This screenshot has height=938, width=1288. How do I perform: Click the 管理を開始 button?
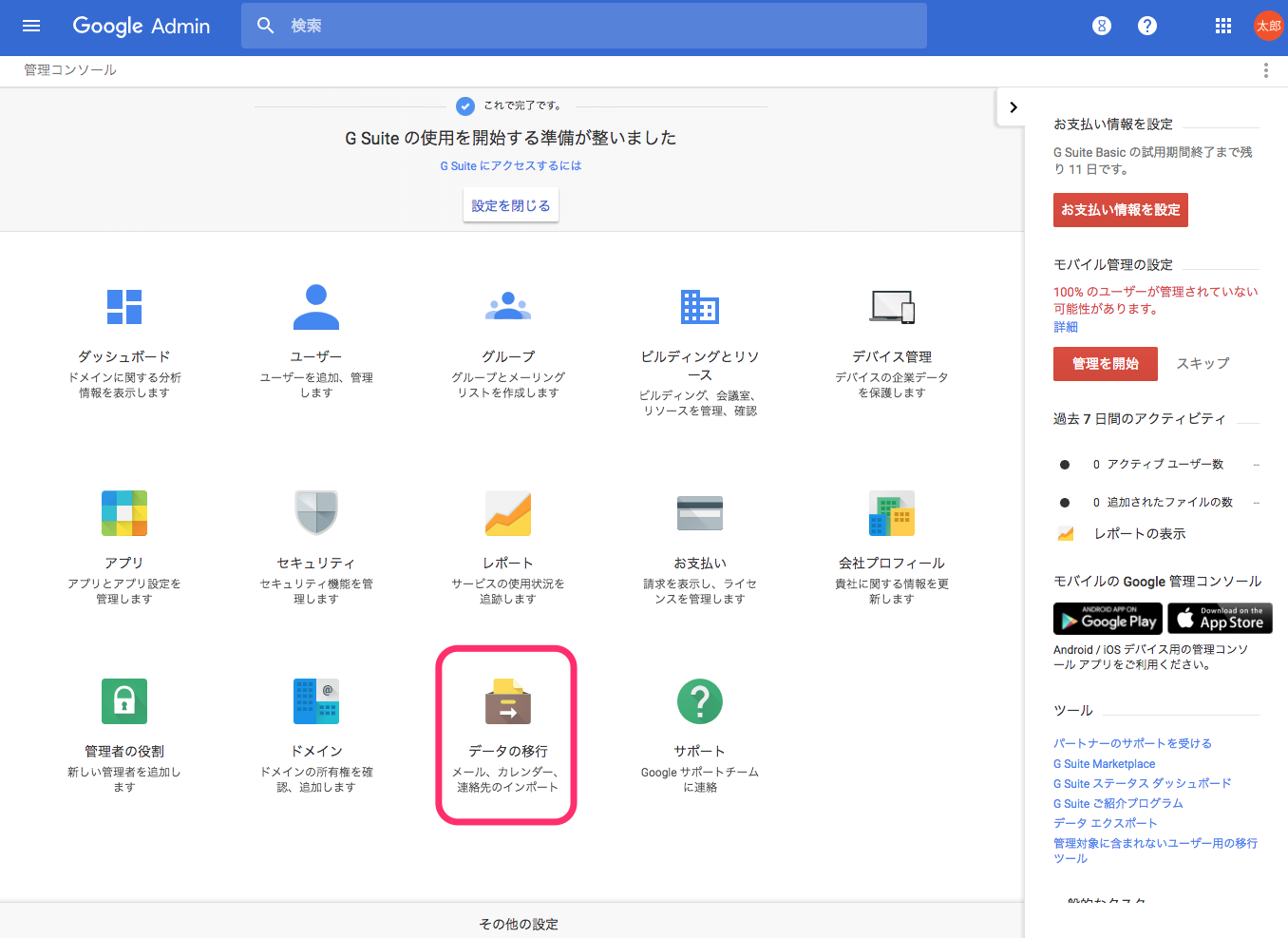click(x=1106, y=364)
